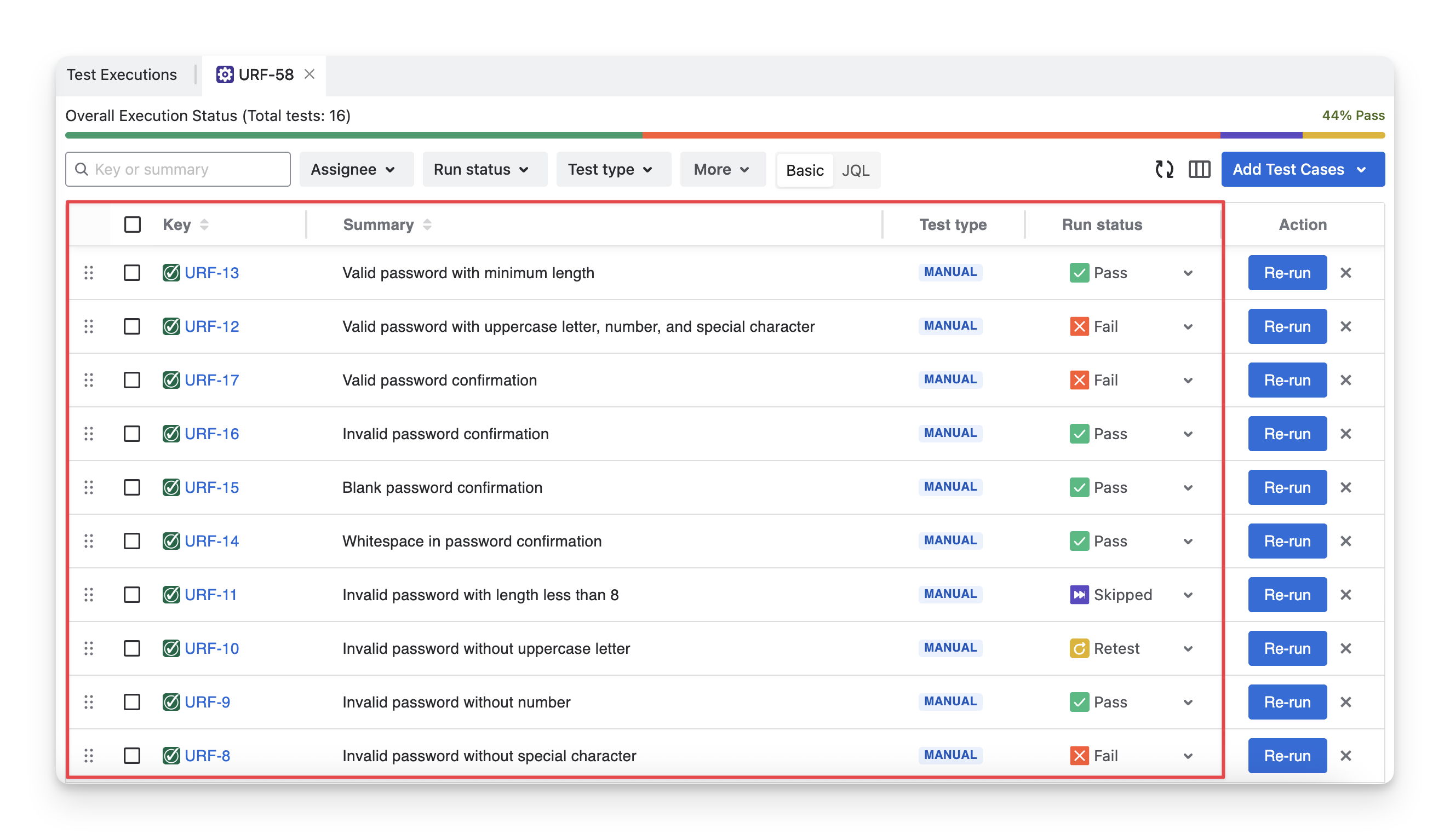Open the Assignee filter dropdown
Viewport: 1450px width, 840px height.
click(x=355, y=170)
